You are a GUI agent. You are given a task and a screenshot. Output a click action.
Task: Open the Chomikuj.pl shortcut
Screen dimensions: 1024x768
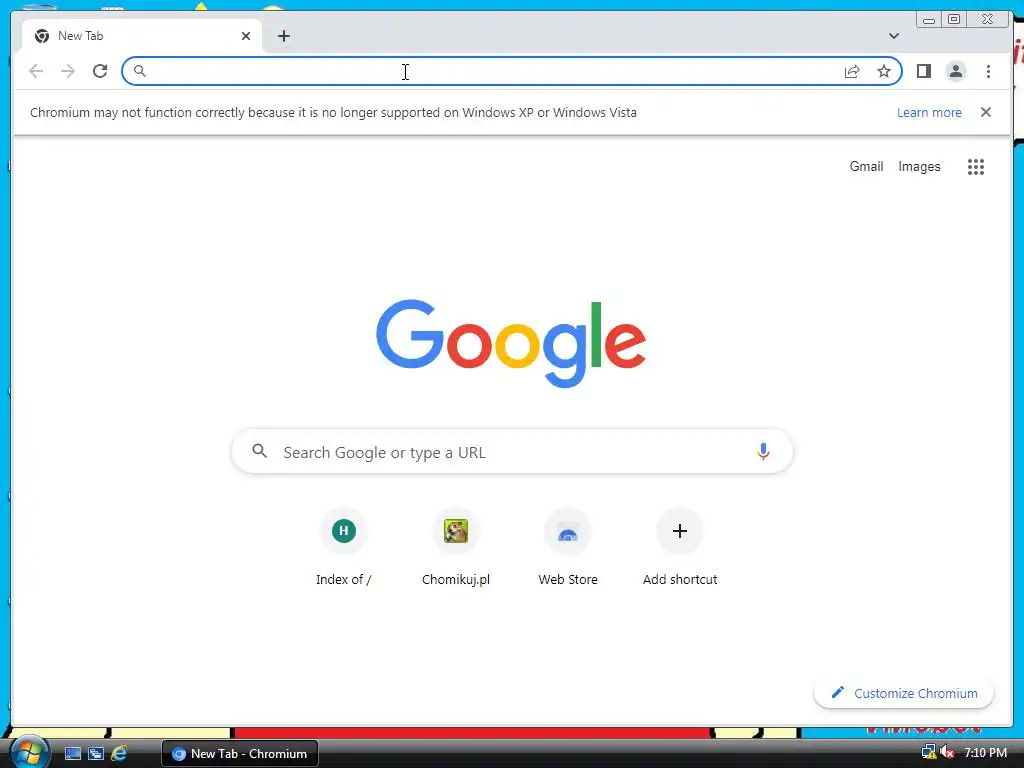tap(456, 549)
